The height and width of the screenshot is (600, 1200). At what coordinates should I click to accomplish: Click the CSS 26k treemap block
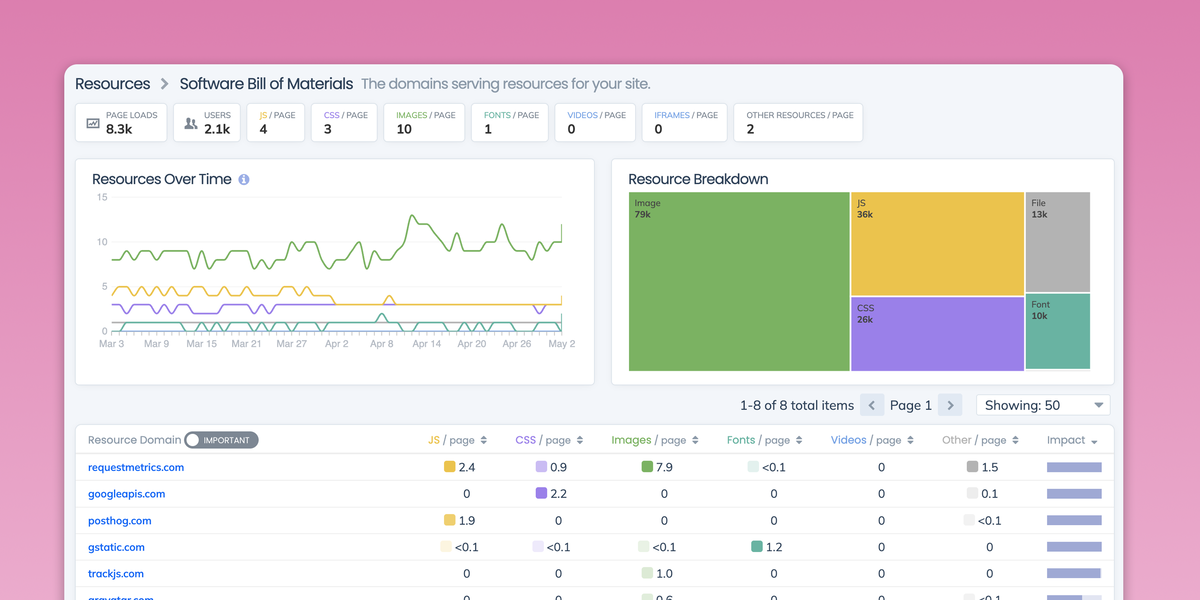(x=938, y=334)
